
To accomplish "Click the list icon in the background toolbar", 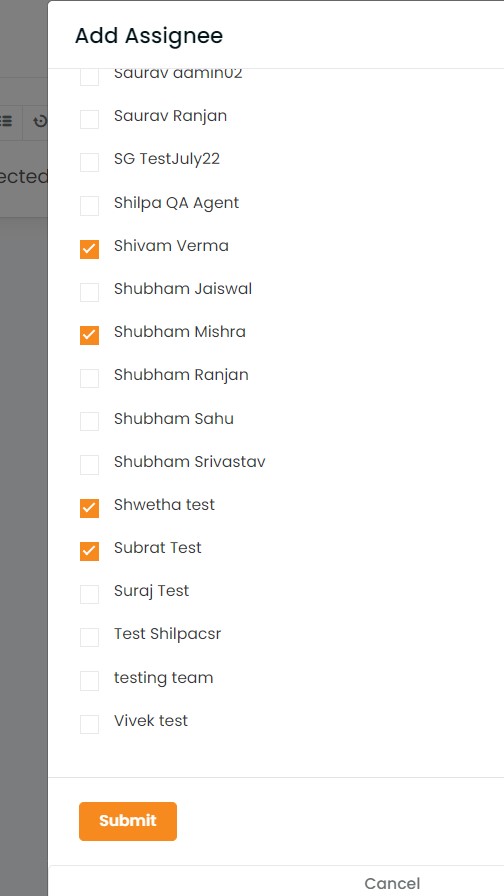I will pos(6,121).
